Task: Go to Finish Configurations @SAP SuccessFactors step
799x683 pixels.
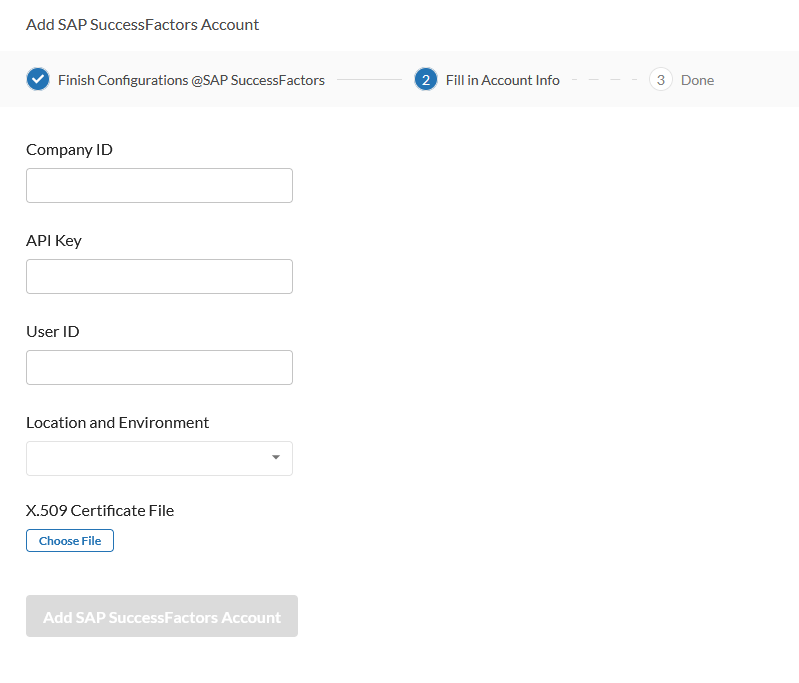Action: click(191, 80)
